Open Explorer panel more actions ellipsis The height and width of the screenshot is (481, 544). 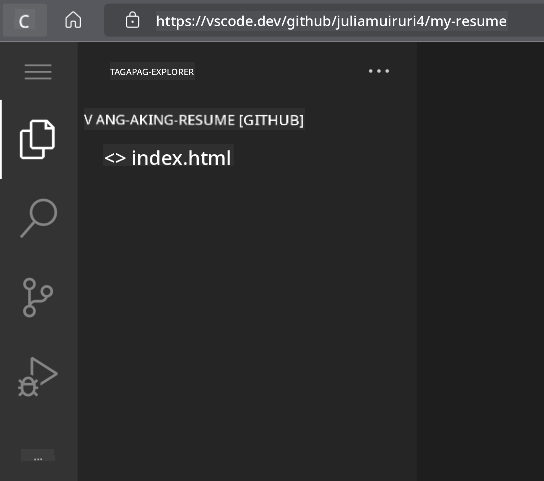pyautogui.click(x=379, y=71)
